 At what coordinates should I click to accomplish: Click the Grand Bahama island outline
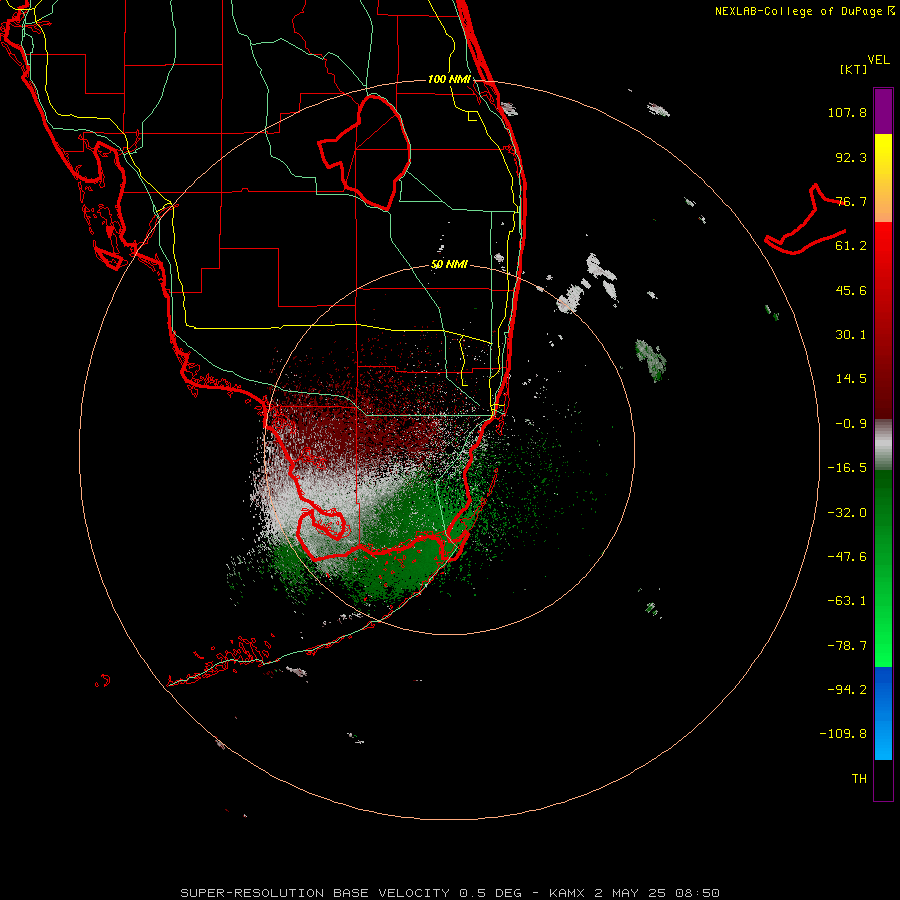coord(805,220)
